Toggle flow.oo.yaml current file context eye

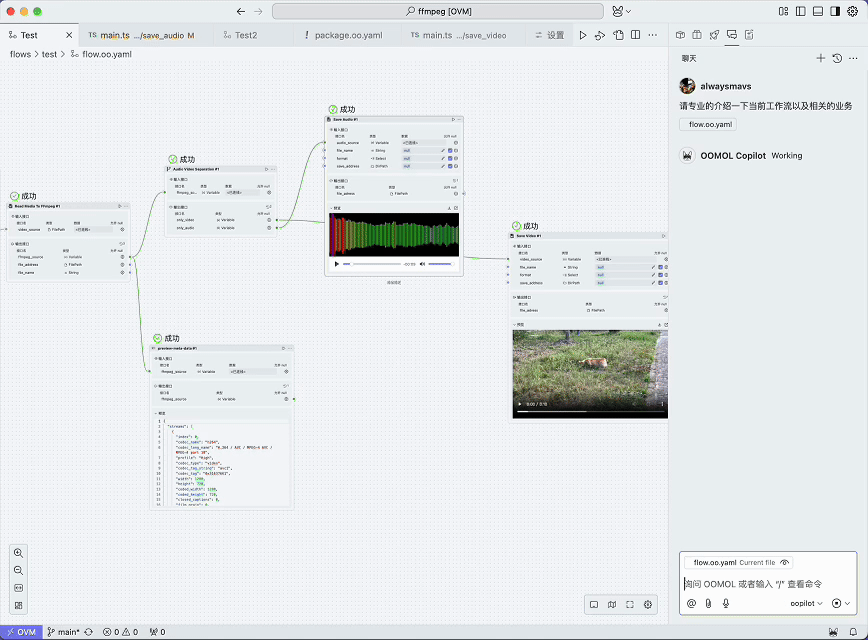pyautogui.click(x=785, y=563)
